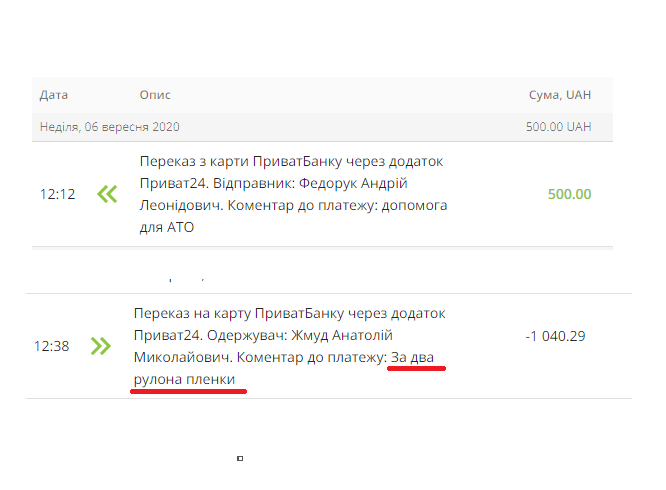666x490 pixels.
Task: Click the 12:12 transaction time
Action: click(57, 194)
